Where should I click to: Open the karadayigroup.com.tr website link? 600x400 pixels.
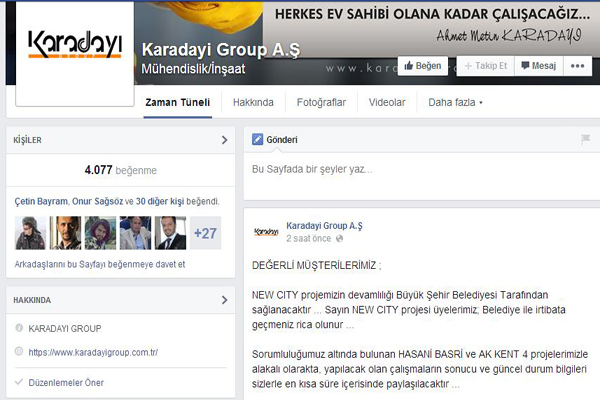93,352
